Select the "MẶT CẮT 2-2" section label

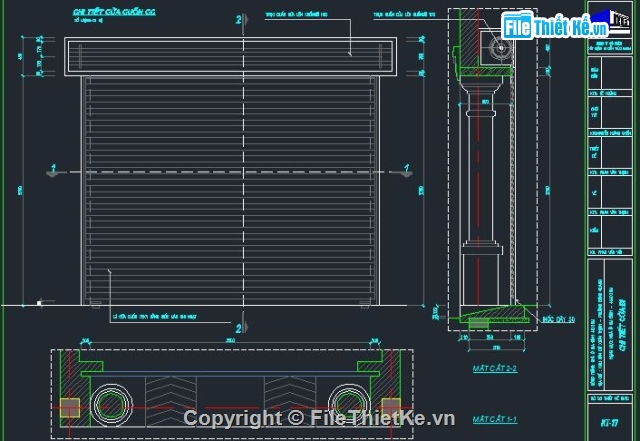[495, 369]
